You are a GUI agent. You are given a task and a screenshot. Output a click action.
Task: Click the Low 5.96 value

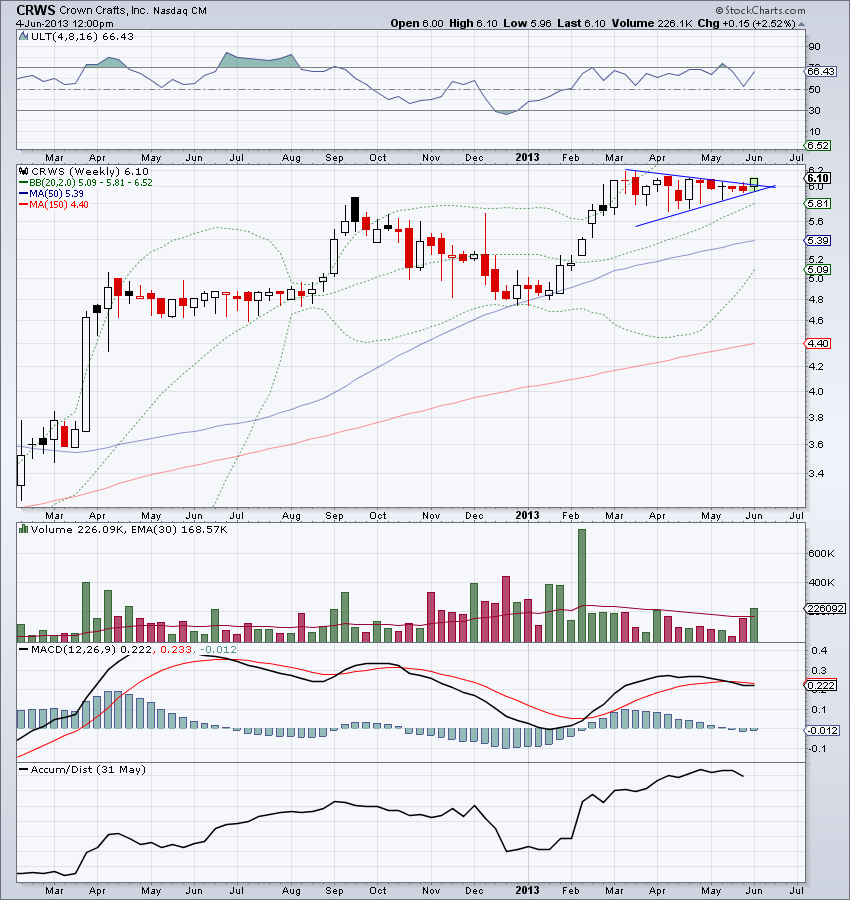pyautogui.click(x=527, y=24)
